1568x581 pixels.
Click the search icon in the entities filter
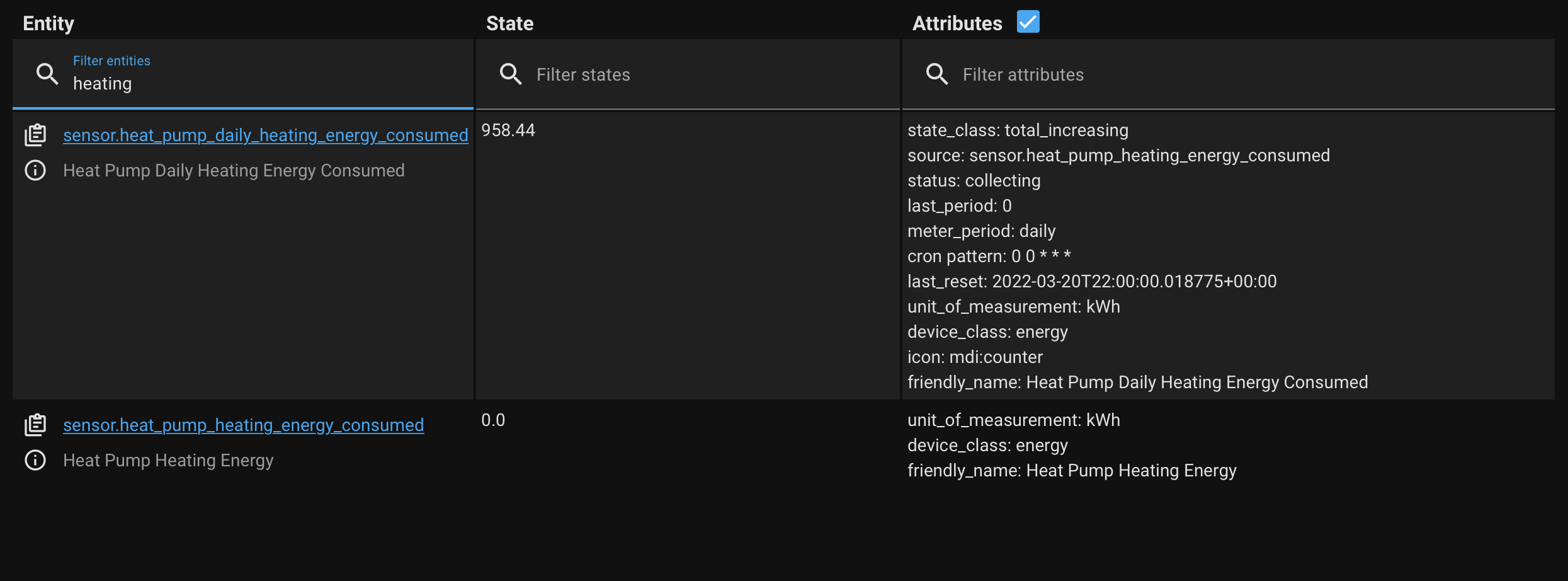pos(47,74)
